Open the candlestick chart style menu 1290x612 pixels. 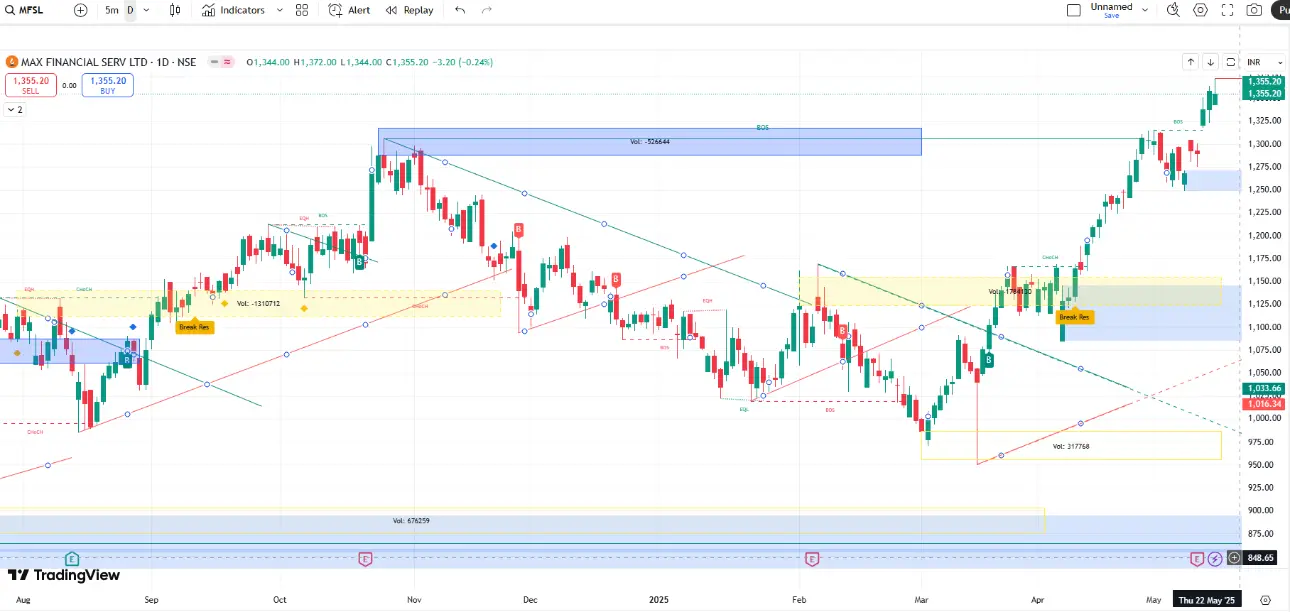pos(175,10)
